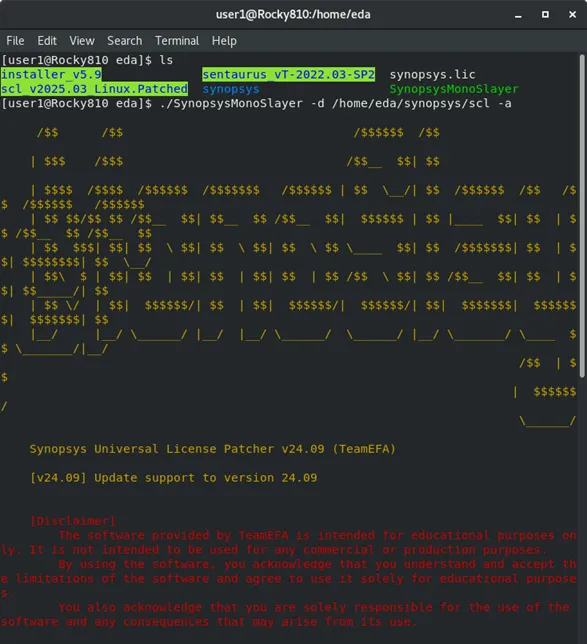Click the sentaurus_vT-2022.03-SP2 directory name
The width and height of the screenshot is (587, 644).
pyautogui.click(x=288, y=74)
